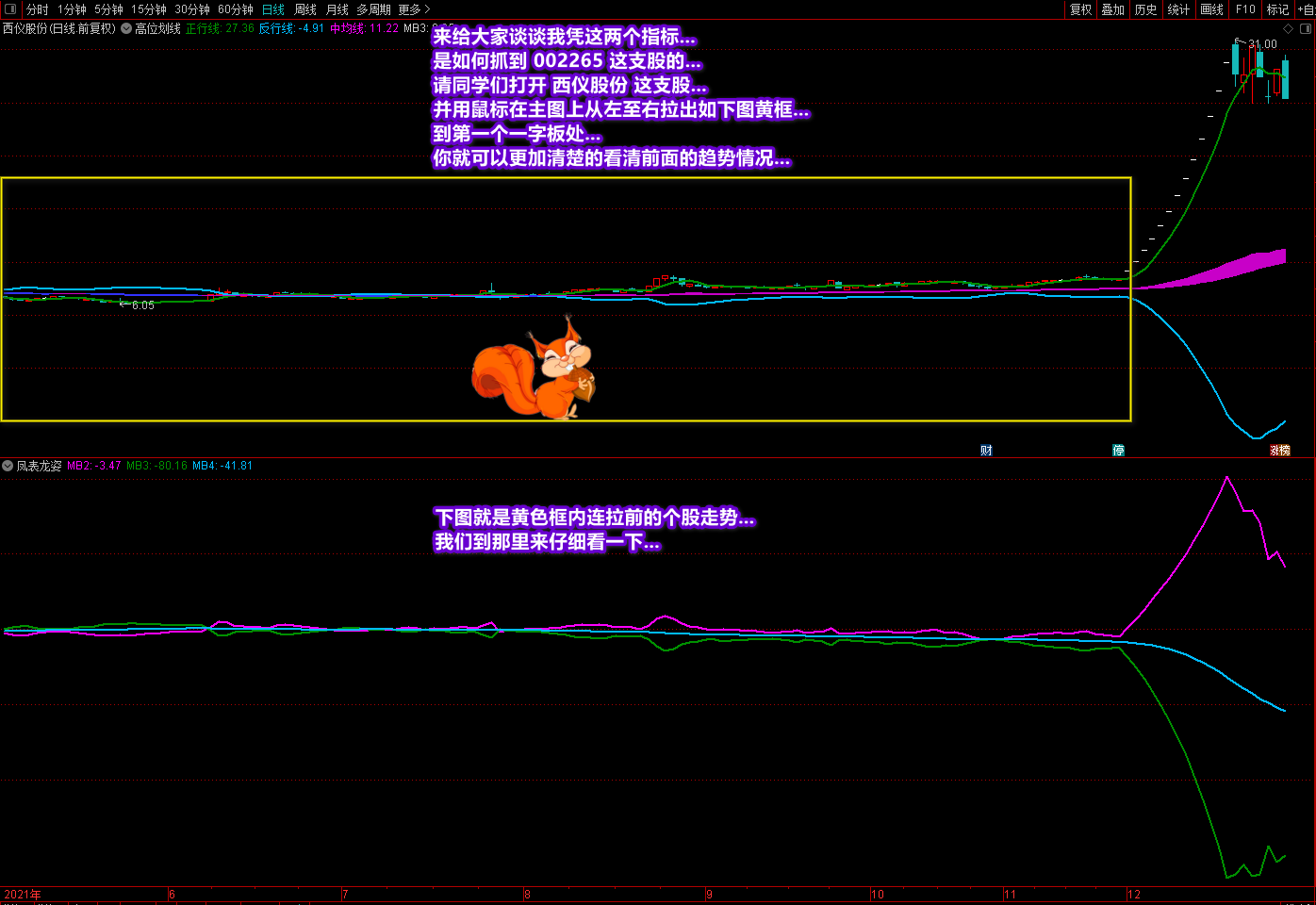Click the diamond icon at chart top-right

coord(1289,28)
